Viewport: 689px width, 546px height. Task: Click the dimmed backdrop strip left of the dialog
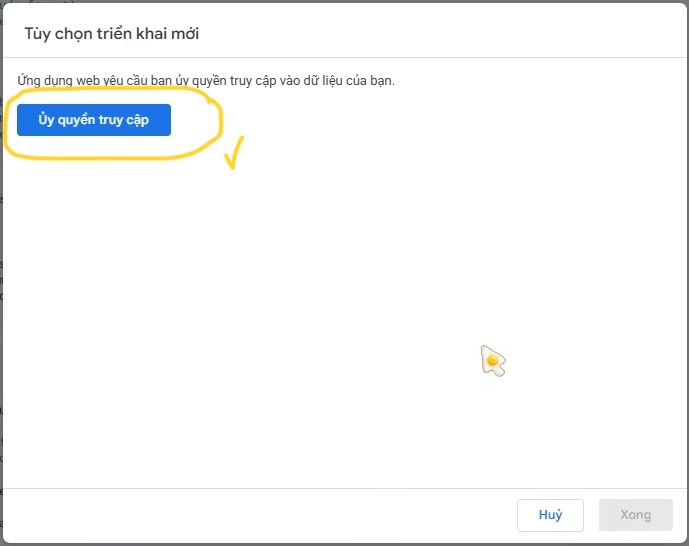coord(1,272)
